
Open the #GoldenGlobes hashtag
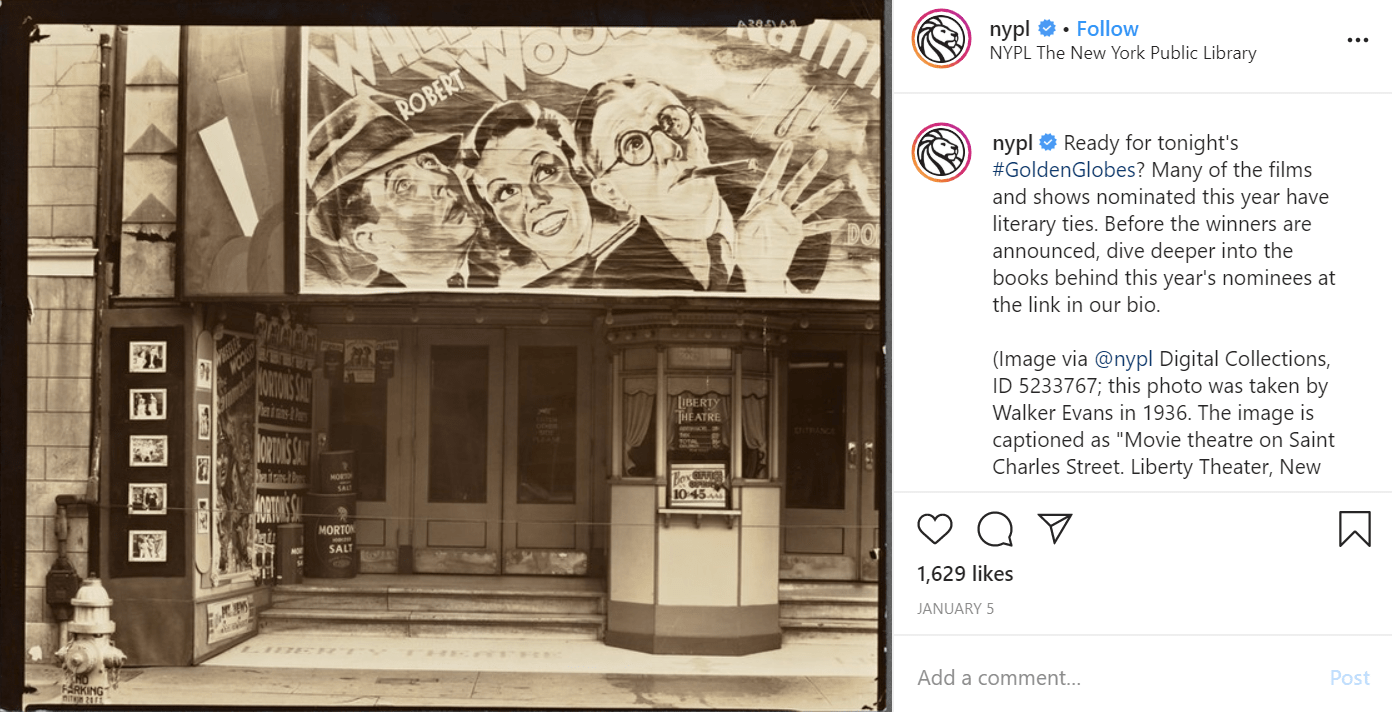click(1064, 170)
